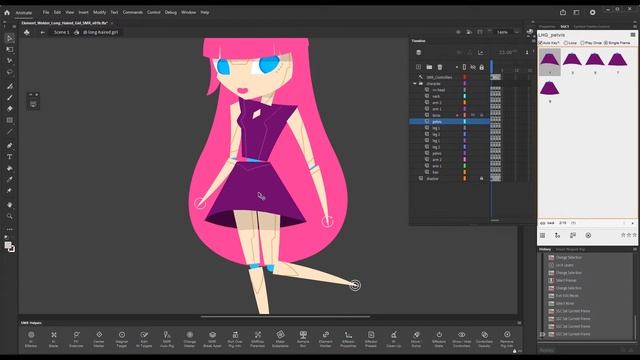
Task: Click the fill and stroke color swatch
Action: [9, 247]
